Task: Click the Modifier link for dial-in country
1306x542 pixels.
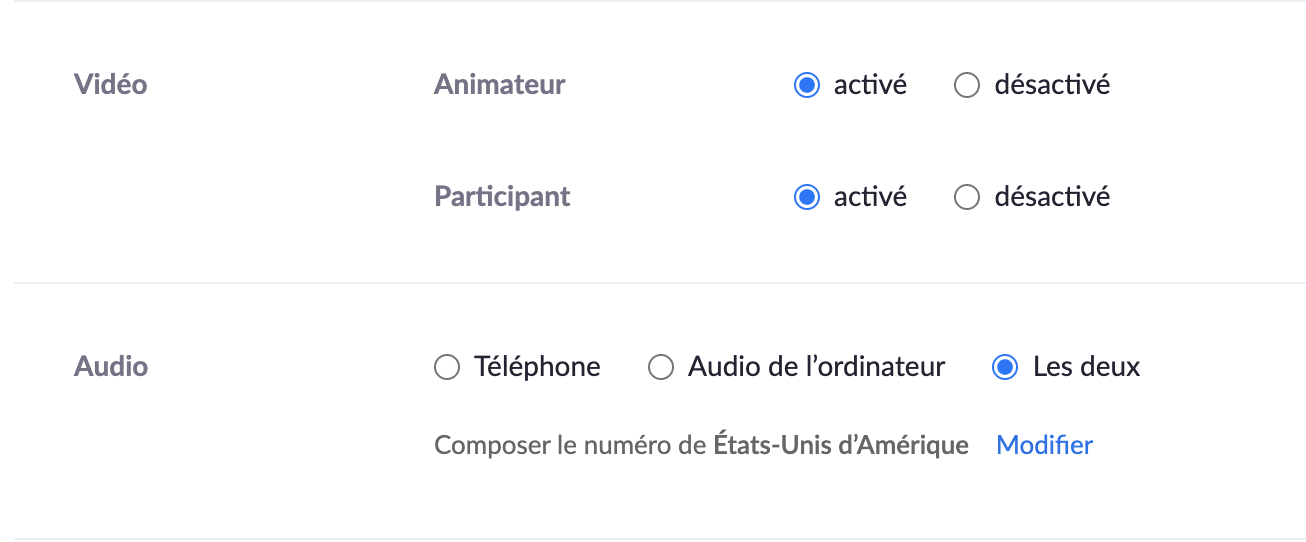Action: tap(1044, 445)
